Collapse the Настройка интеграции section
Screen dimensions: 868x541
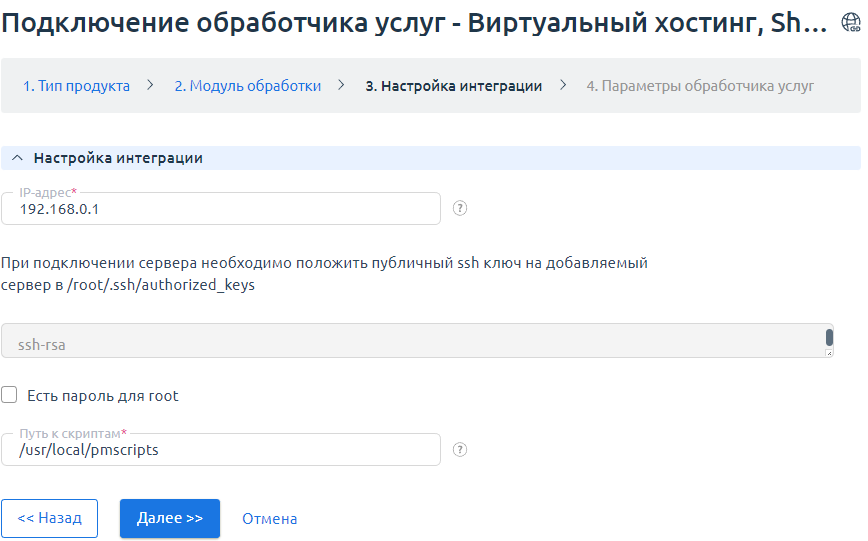pos(16,158)
